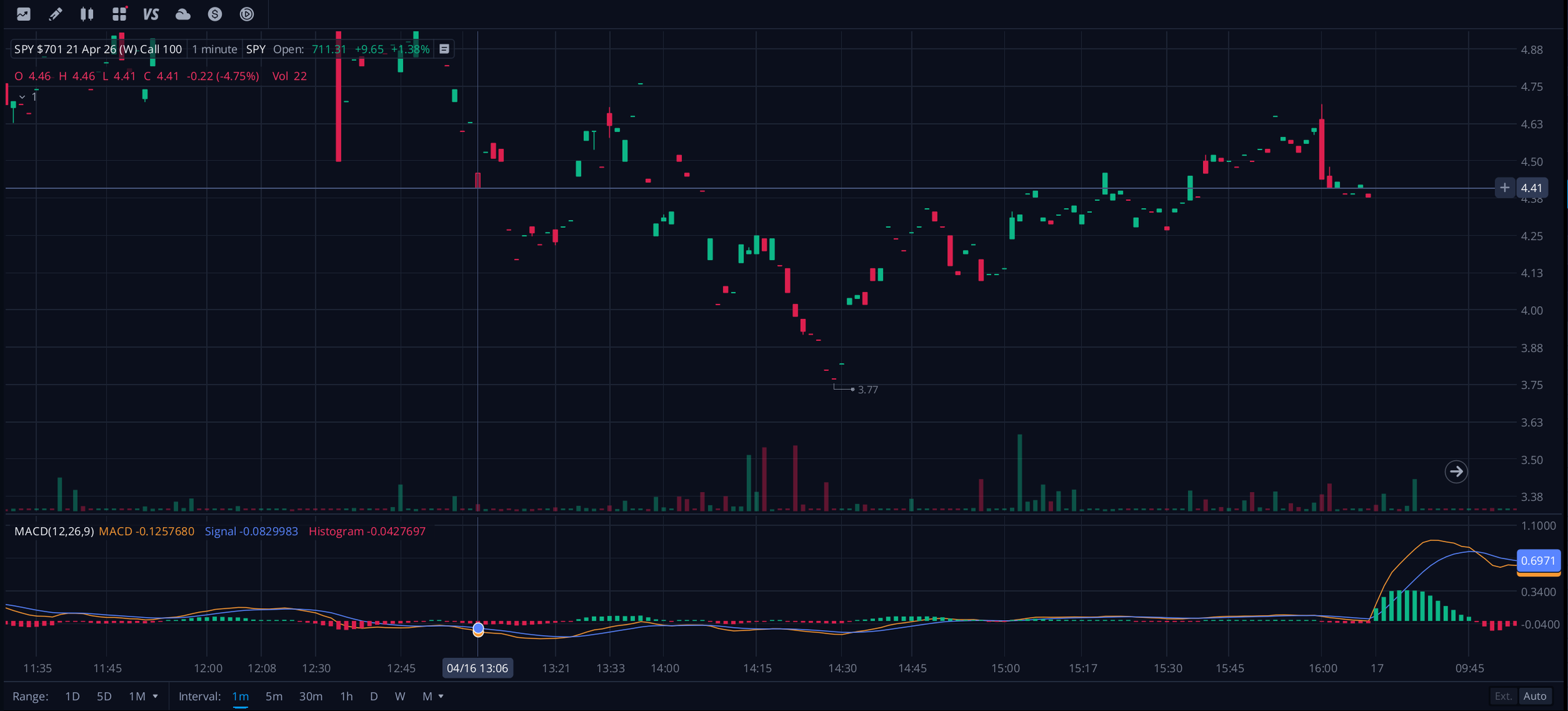Open the VS compare symbols tool
This screenshot has height=711, width=1568.
(151, 14)
